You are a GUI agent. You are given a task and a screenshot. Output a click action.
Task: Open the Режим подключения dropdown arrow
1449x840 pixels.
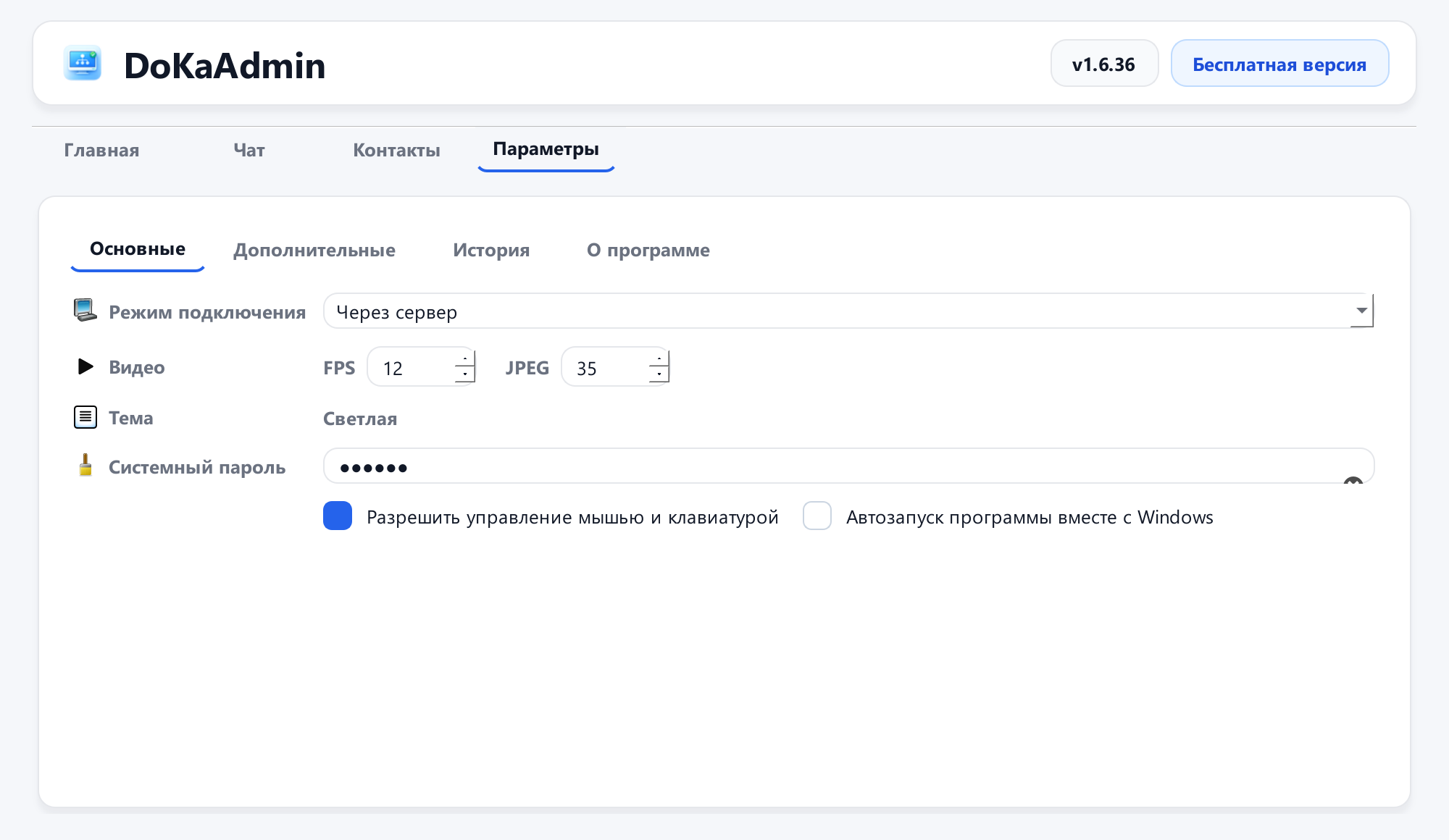(1361, 311)
